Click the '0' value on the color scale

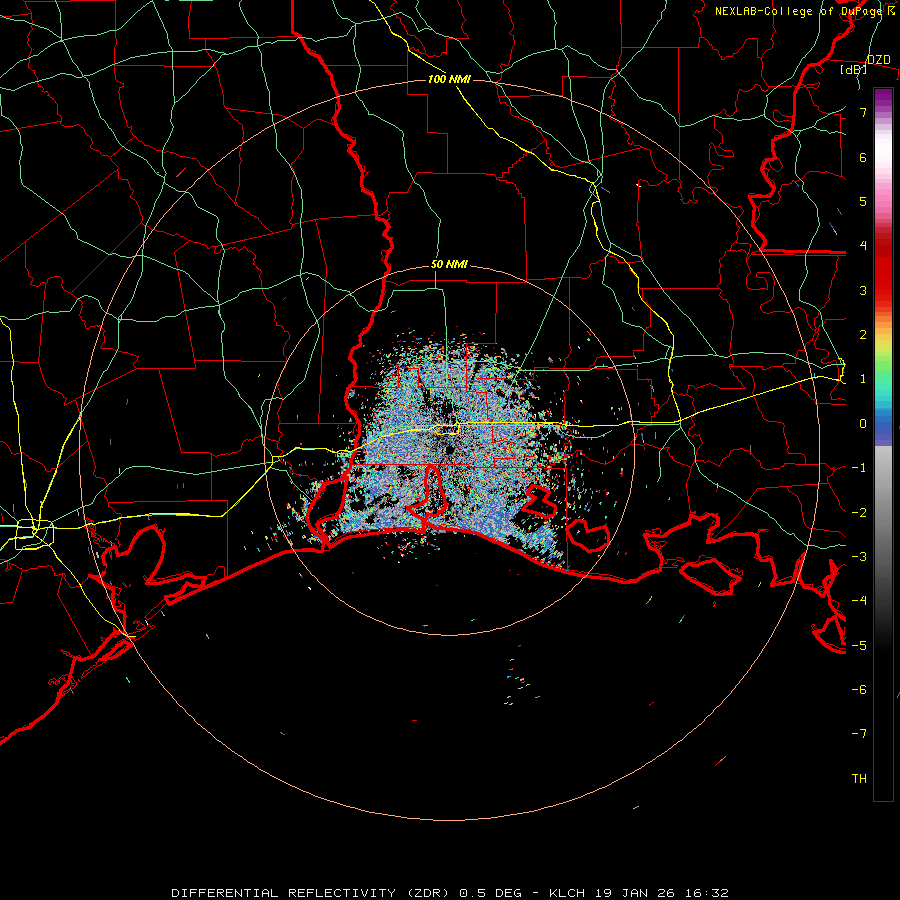coord(863,424)
